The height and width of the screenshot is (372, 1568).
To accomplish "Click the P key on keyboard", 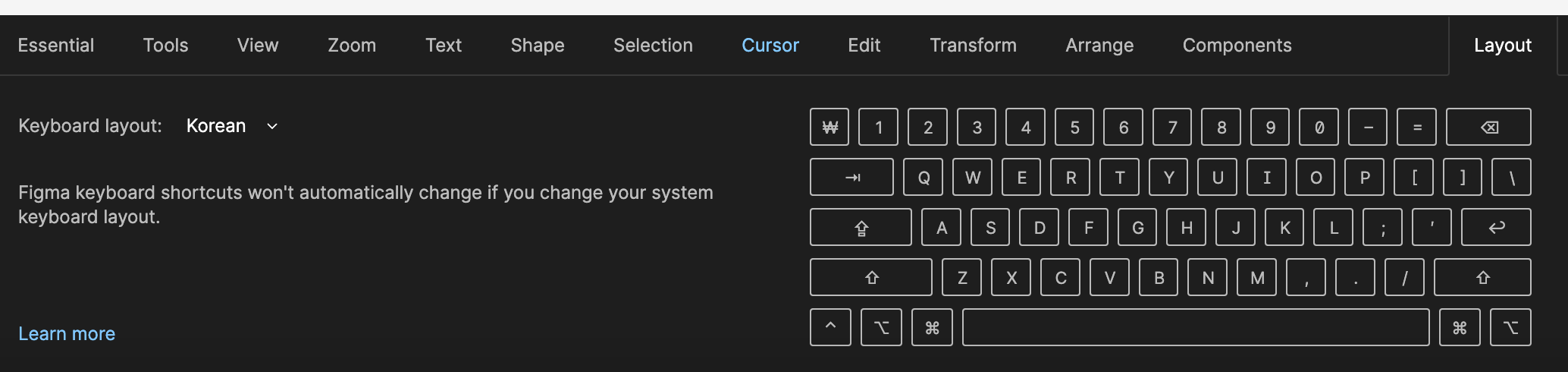I will click(x=1365, y=177).
